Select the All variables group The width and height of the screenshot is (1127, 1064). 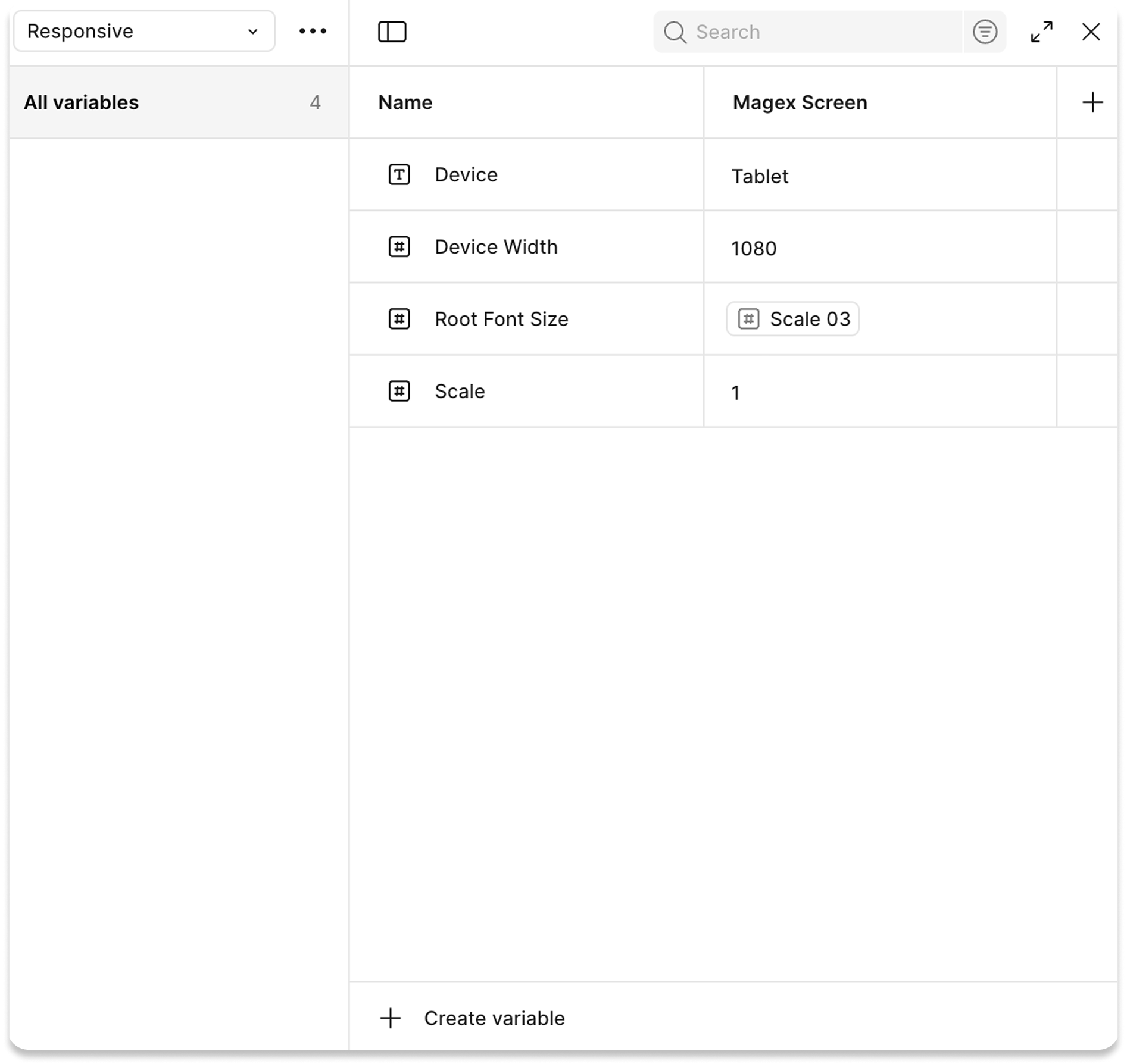179,102
